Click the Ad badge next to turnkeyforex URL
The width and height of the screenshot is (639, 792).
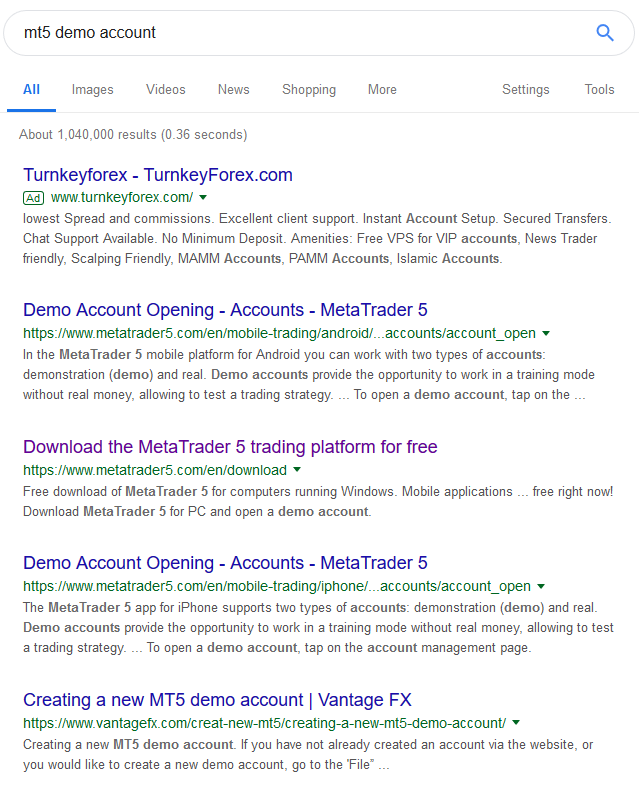[33, 198]
